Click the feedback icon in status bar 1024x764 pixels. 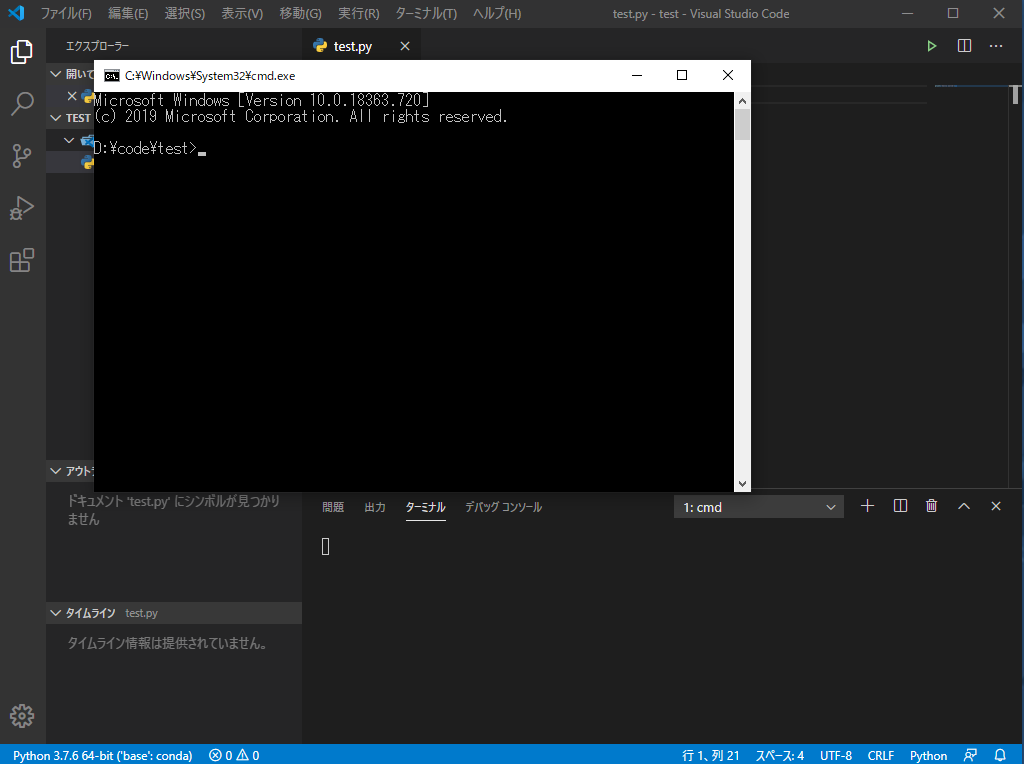point(970,755)
